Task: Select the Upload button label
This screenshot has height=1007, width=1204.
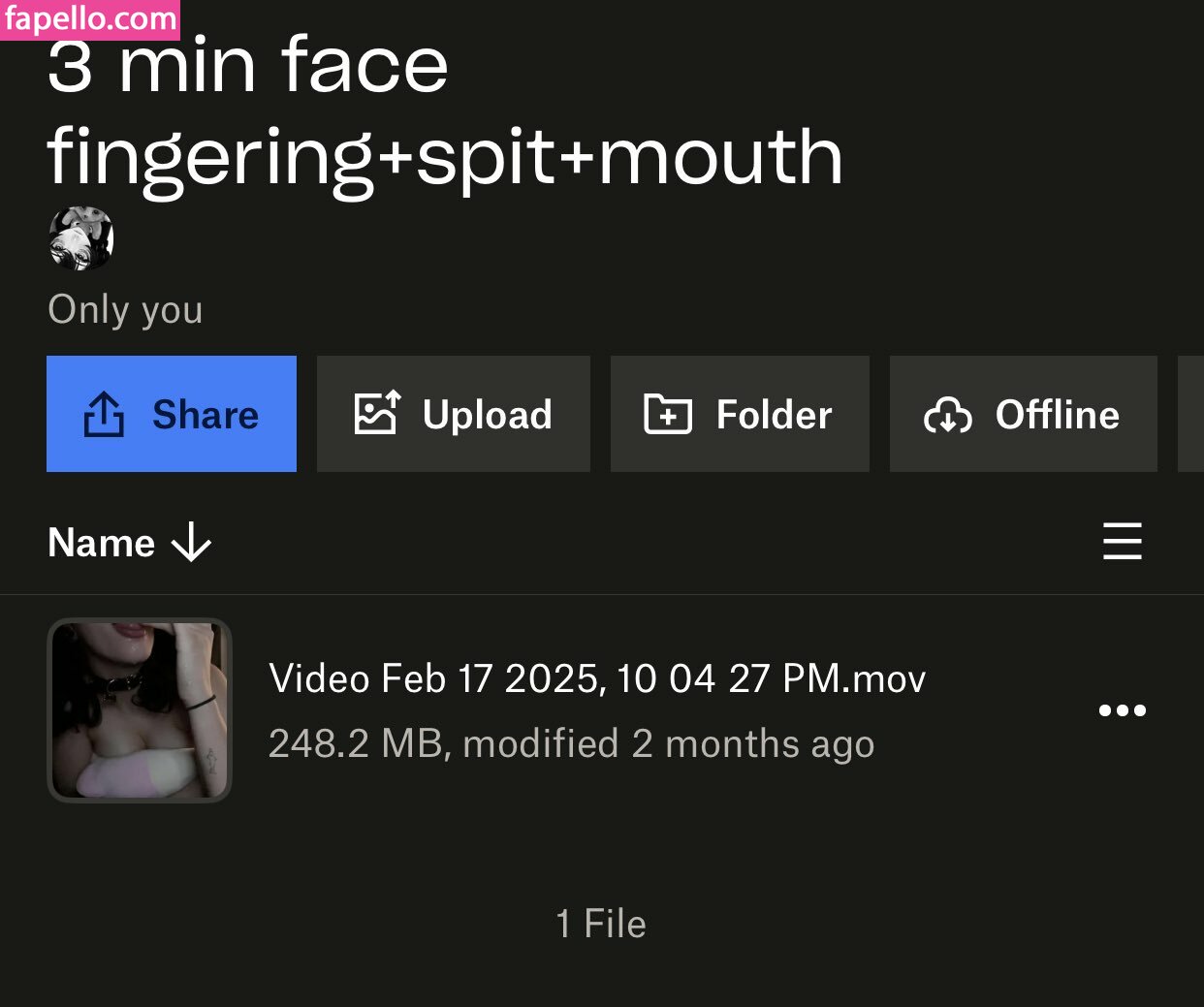Action: click(x=487, y=415)
